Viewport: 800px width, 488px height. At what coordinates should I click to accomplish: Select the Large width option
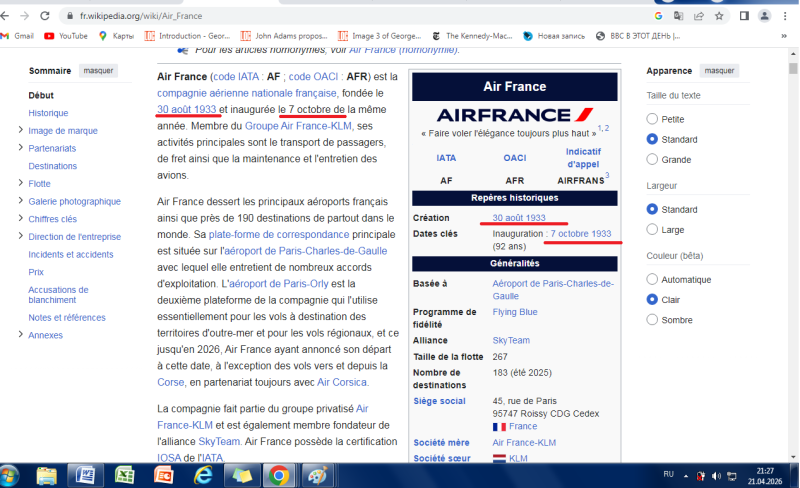(x=653, y=229)
